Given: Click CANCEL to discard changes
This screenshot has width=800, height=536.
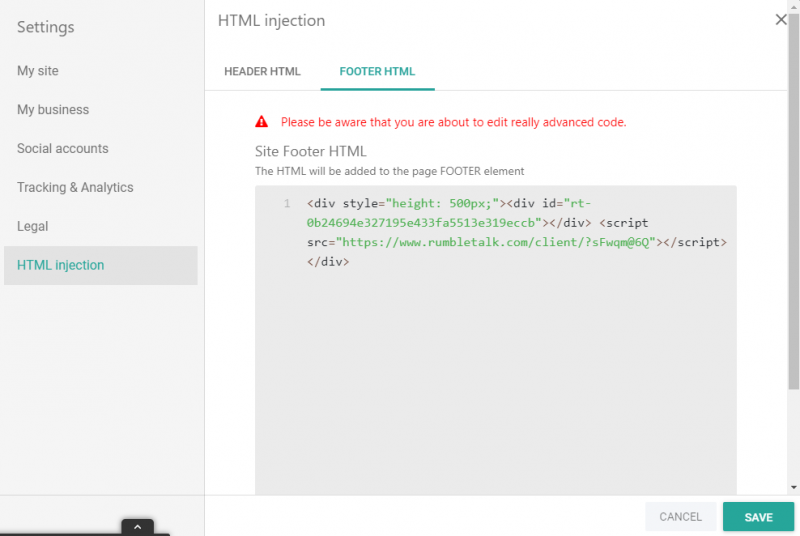Looking at the screenshot, I should click(x=680, y=517).
